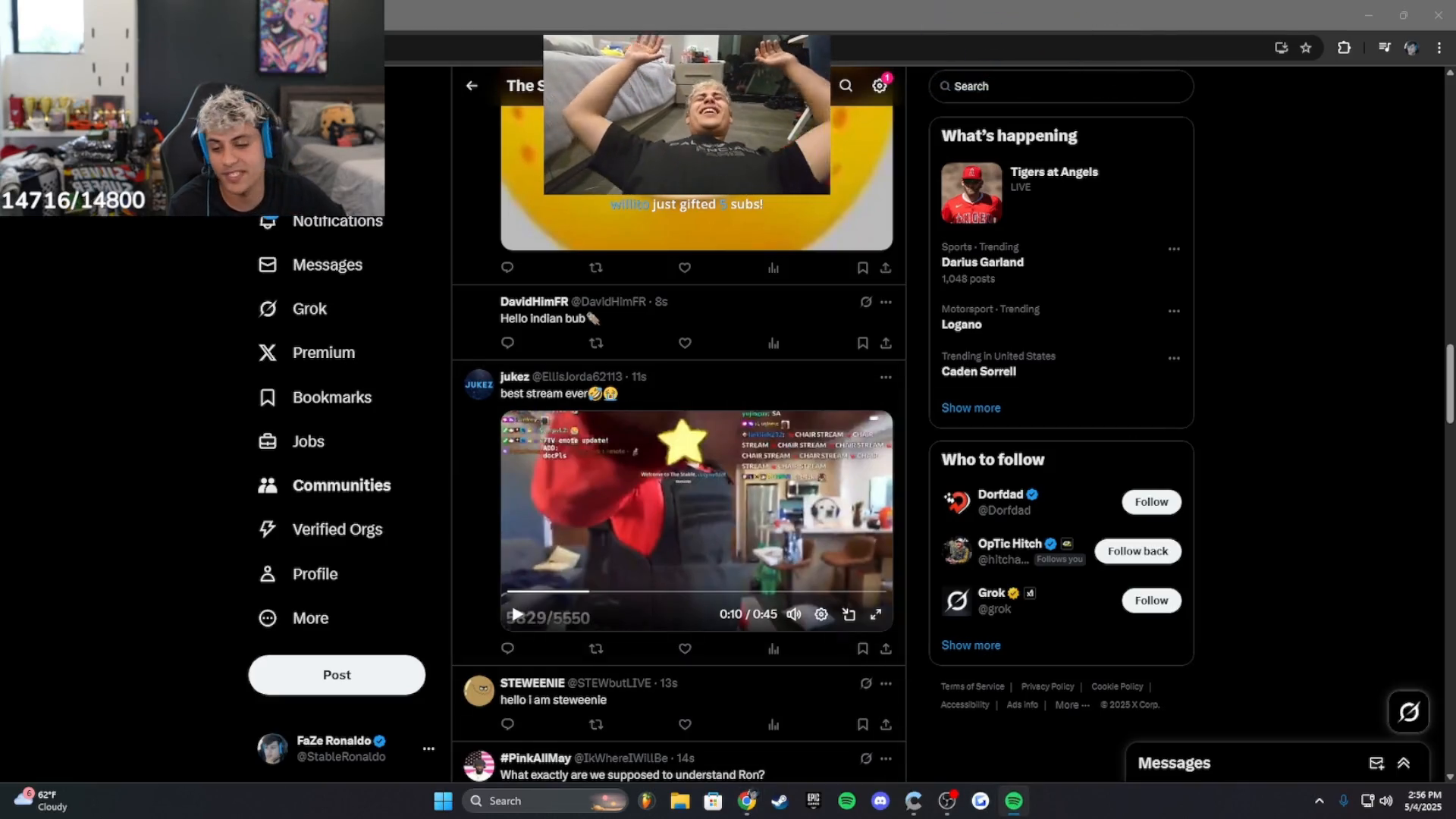Open Messages from the left sidebar
Viewport: 1456px width, 819px height.
coord(326,265)
